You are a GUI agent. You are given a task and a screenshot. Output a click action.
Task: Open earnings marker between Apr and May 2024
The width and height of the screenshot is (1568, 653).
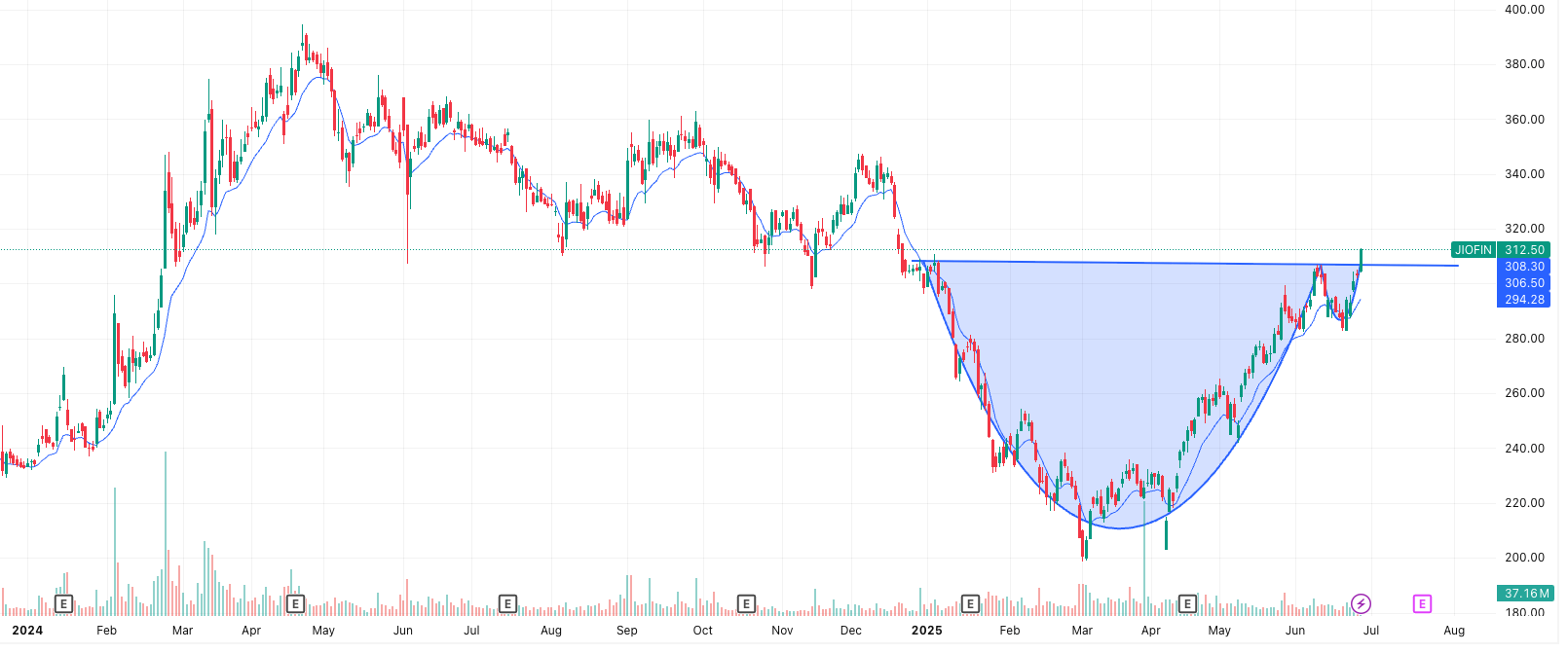pyautogui.click(x=295, y=604)
